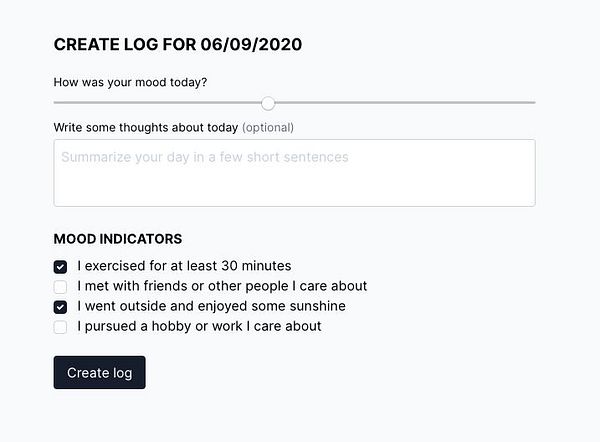Click the '(optional)' hint text

[268, 127]
